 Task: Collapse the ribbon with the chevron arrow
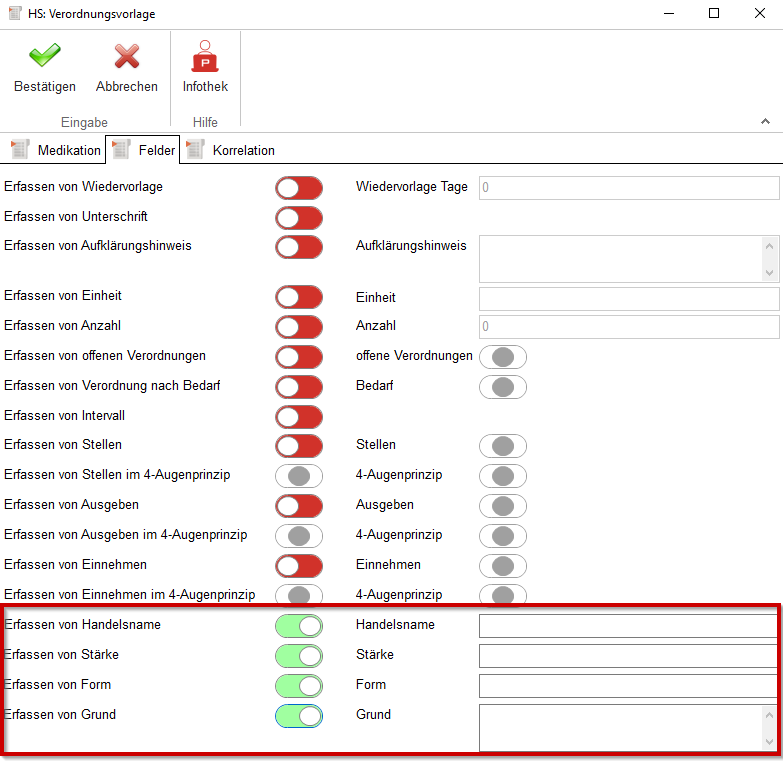coord(765,121)
